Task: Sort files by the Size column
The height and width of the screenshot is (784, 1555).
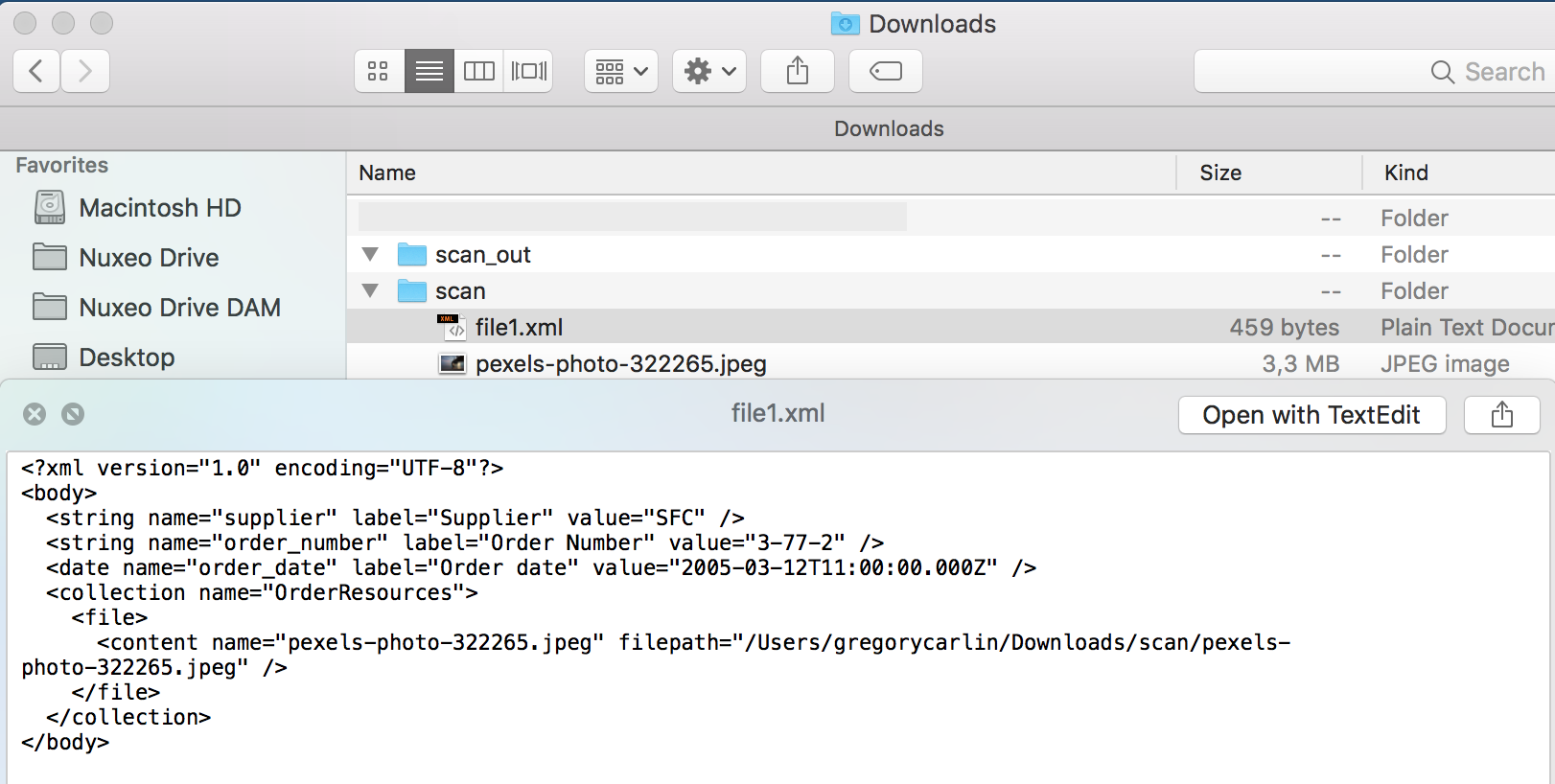Action: [1220, 173]
